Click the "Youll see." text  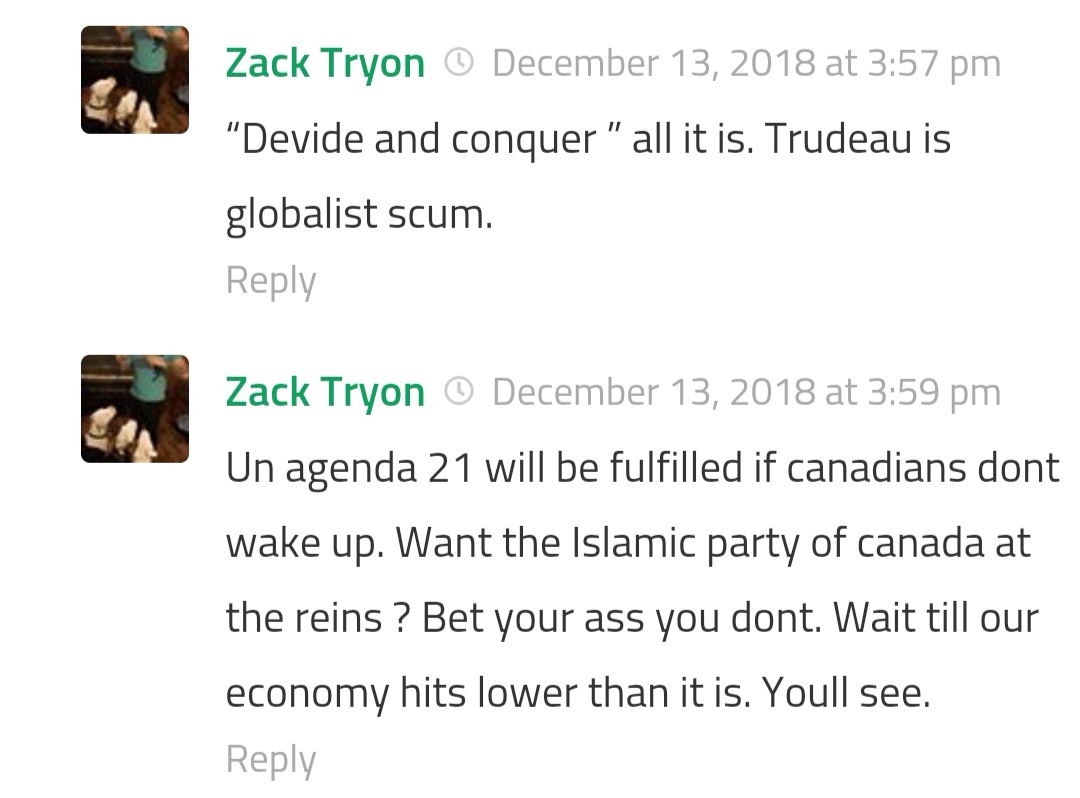(x=846, y=694)
